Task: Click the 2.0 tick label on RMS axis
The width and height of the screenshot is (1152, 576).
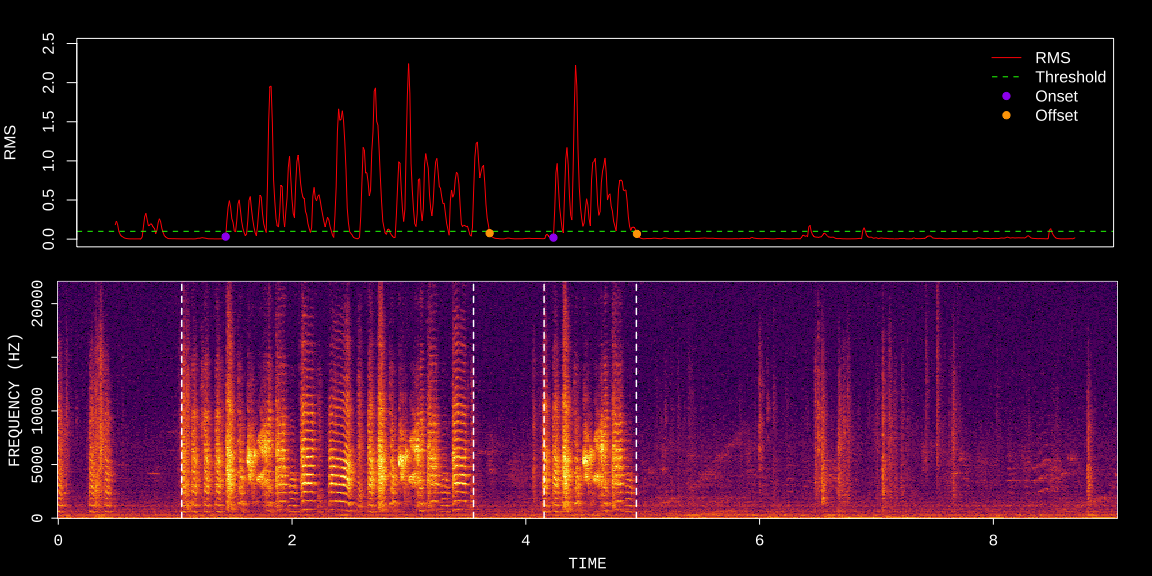Action: click(x=50, y=83)
